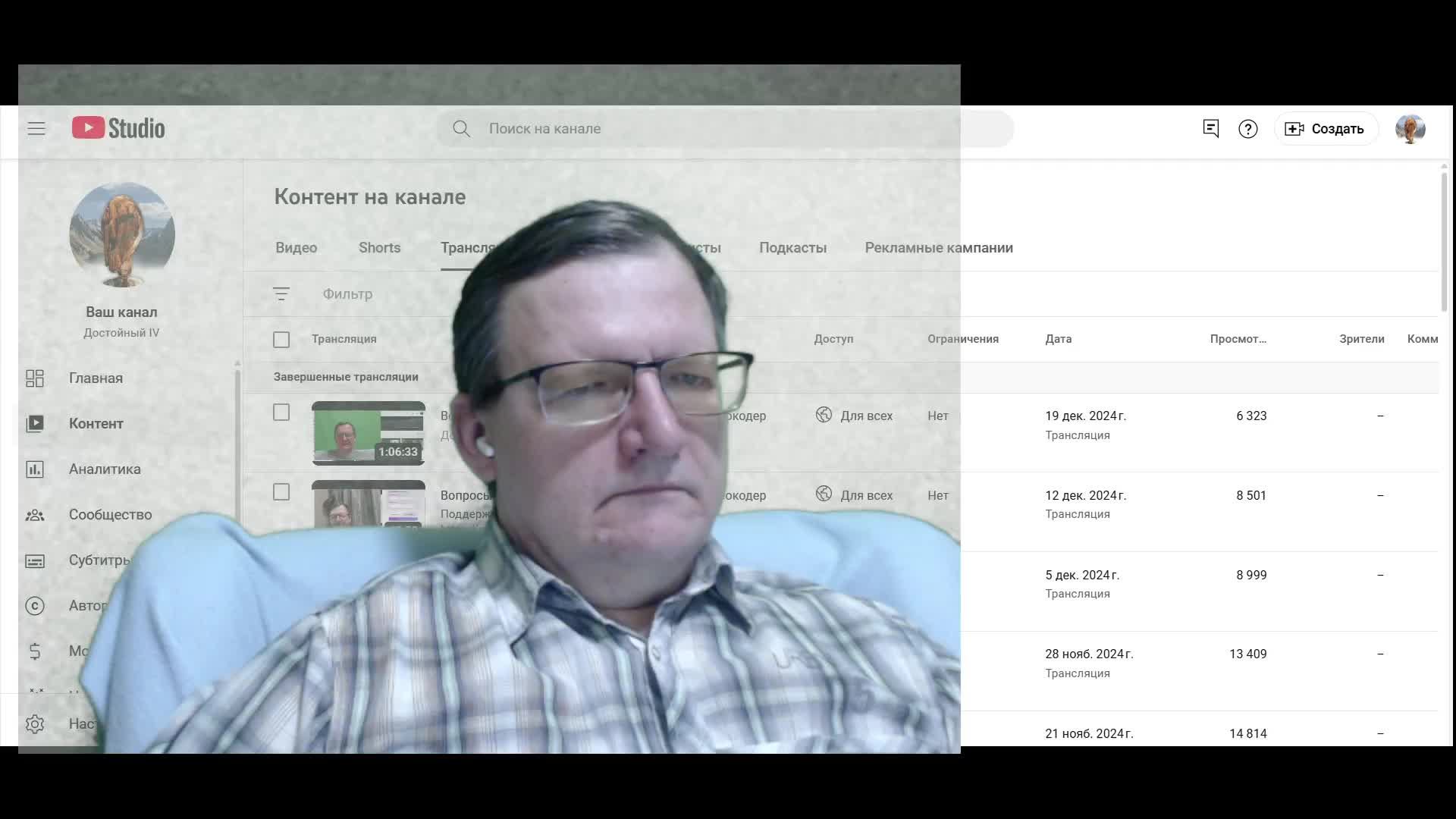The height and width of the screenshot is (819, 1456).
Task: Click the Создать button
Action: coord(1325,129)
